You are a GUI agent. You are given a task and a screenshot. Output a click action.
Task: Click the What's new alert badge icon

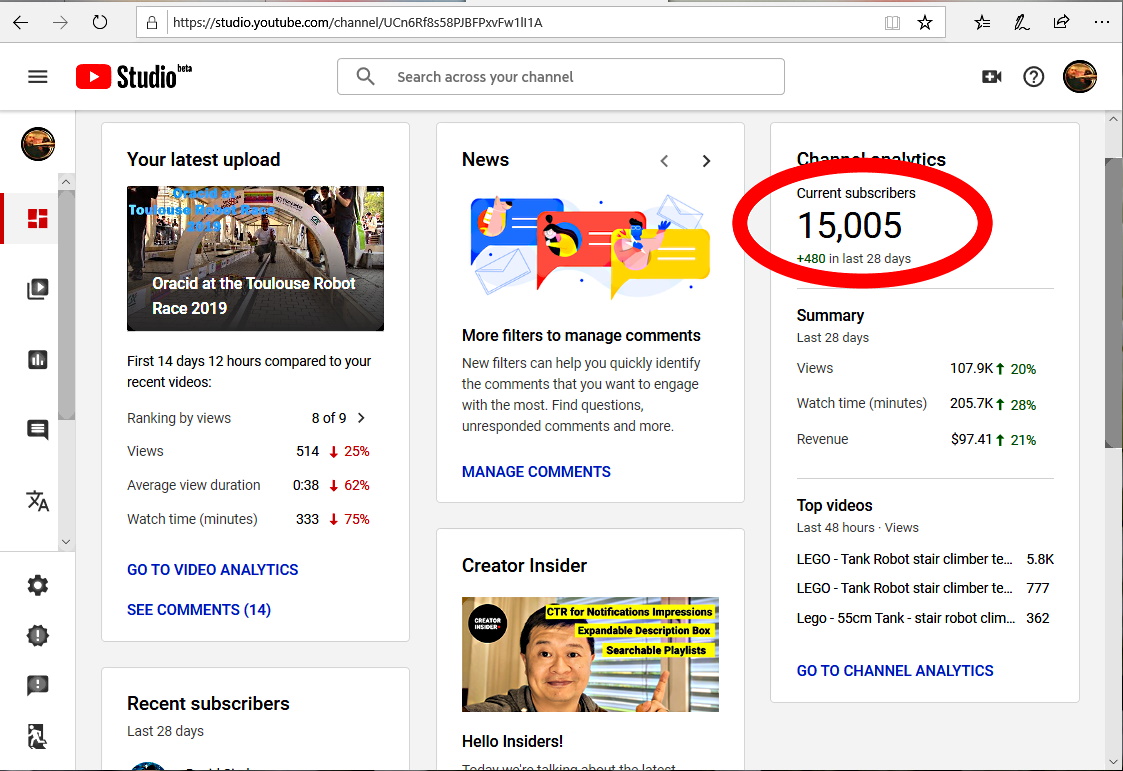pyautogui.click(x=37, y=636)
